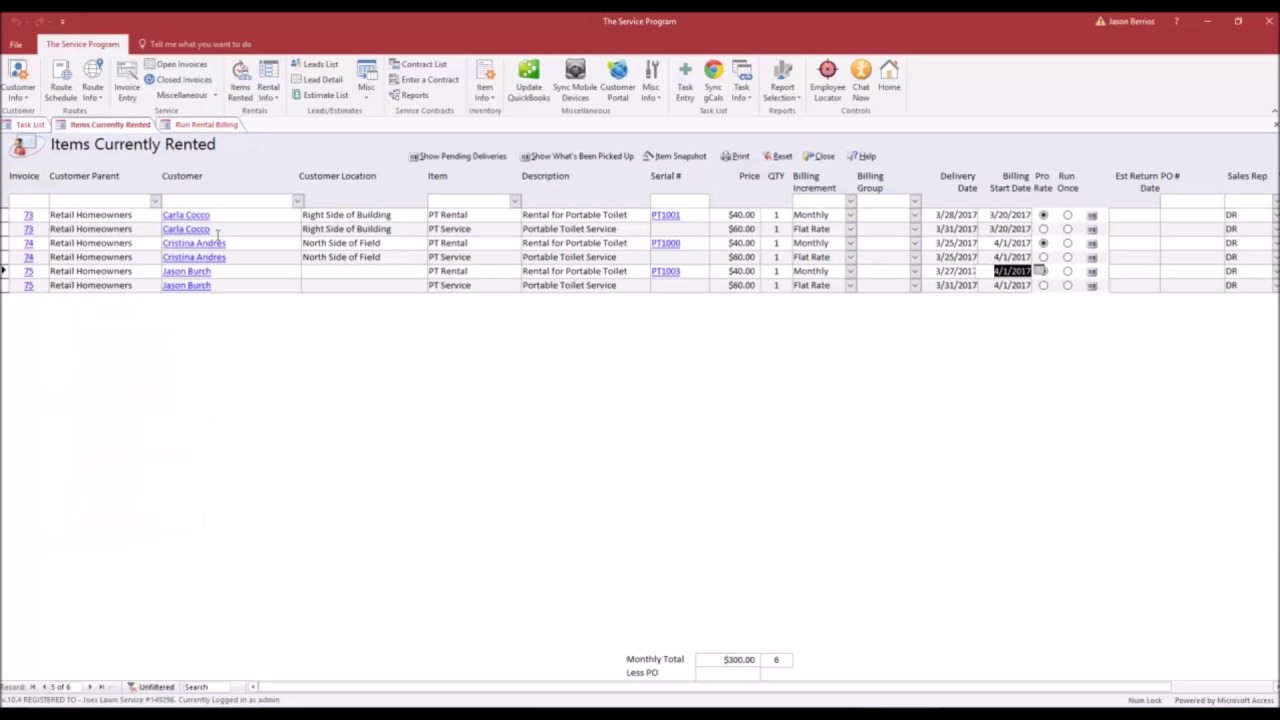Click the Update QuickBooks icon
This screenshot has height=720, width=1280.
[529, 80]
